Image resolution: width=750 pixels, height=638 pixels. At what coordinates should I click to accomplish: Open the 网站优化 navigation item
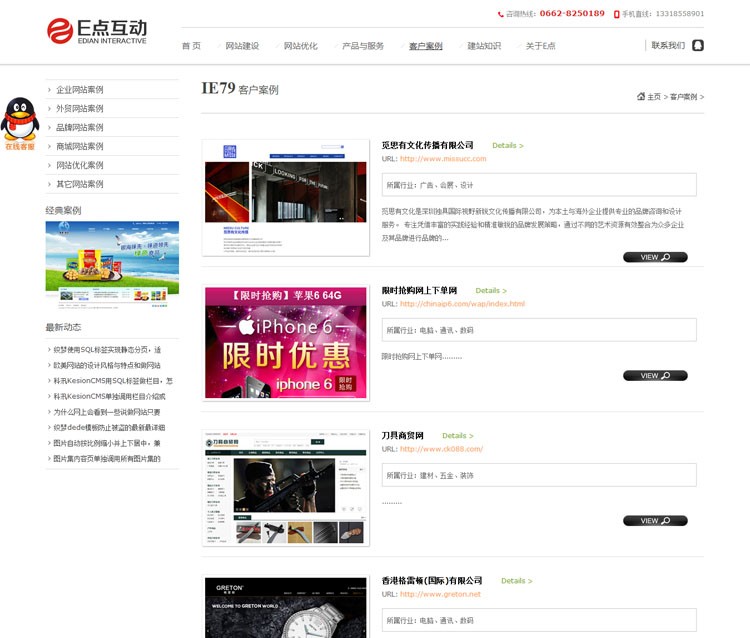[300, 46]
